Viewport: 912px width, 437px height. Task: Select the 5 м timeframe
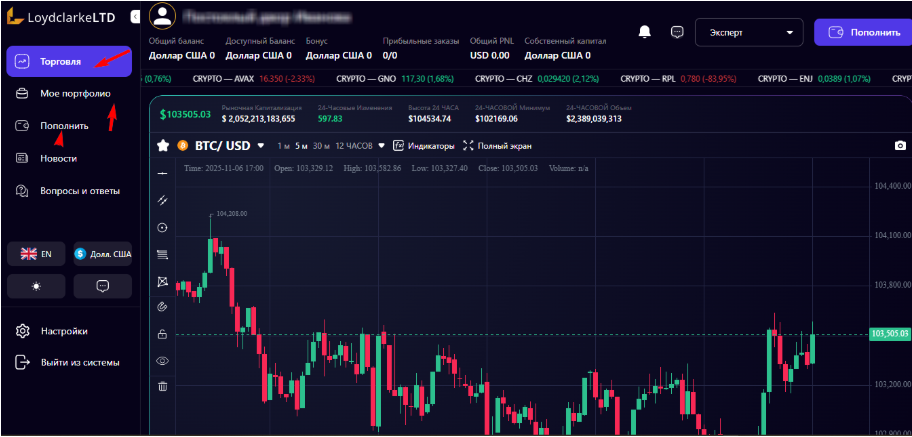tap(301, 146)
